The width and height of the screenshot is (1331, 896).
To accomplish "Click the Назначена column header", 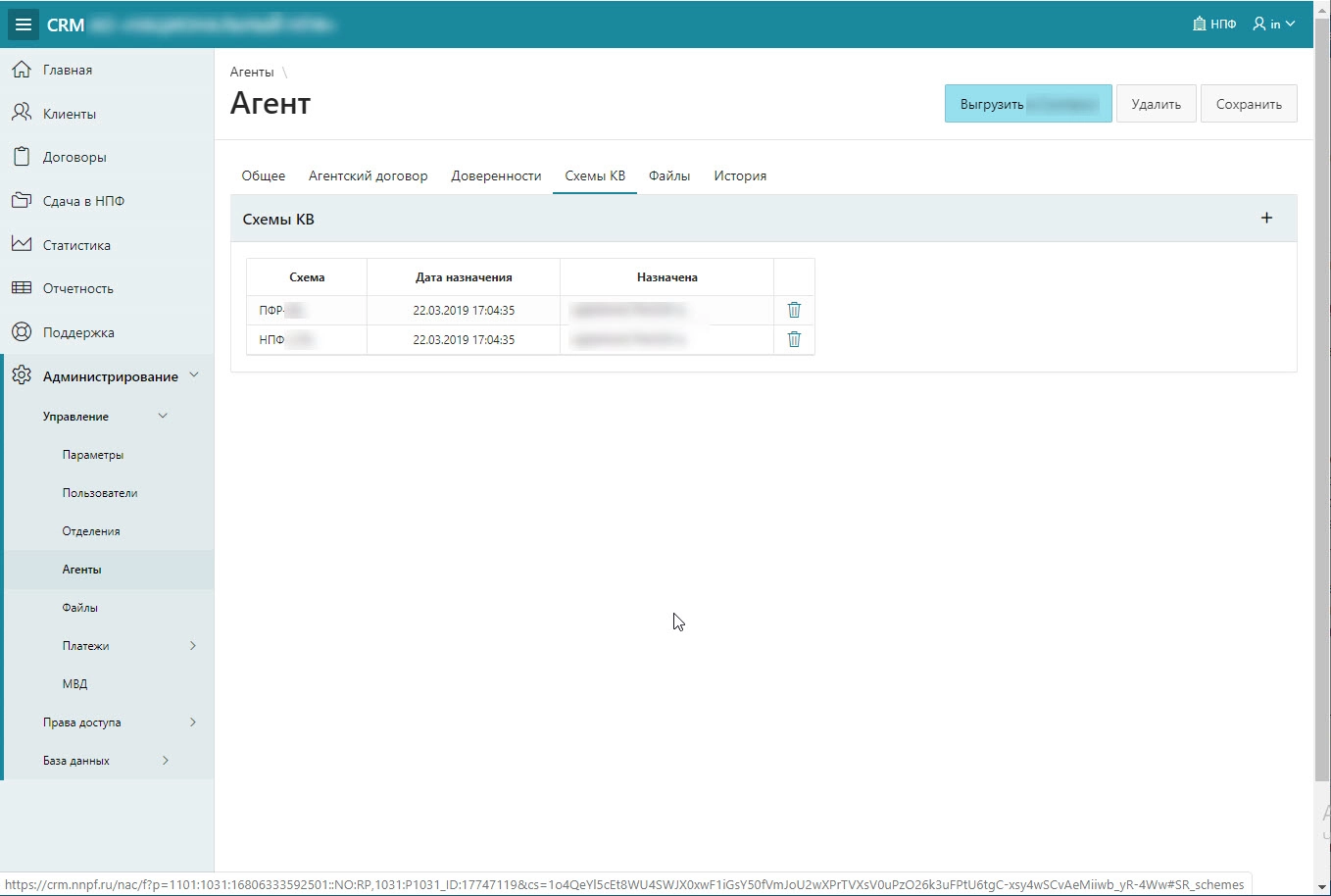I will click(x=667, y=277).
